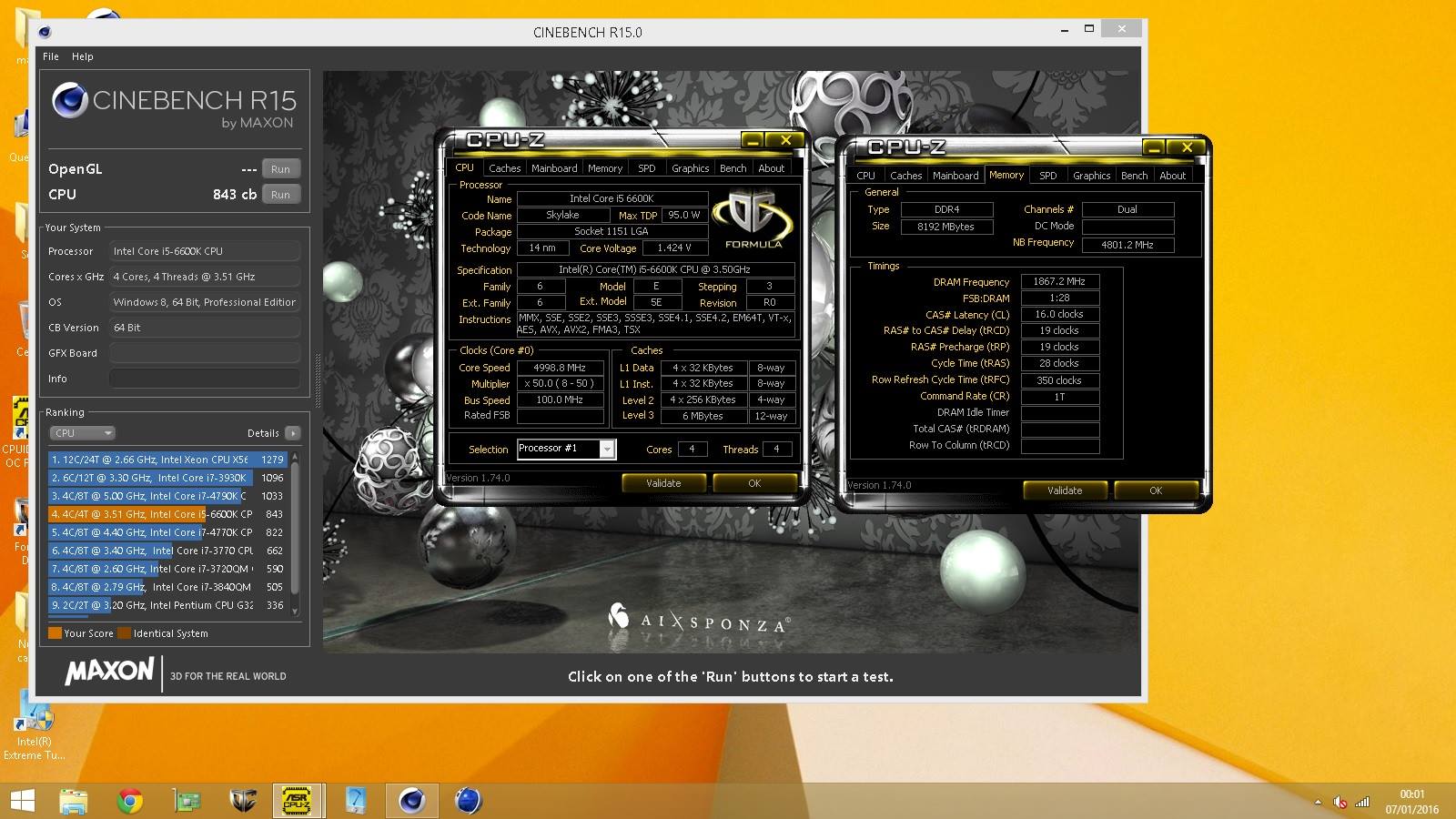Open Bench tab in left CPU-Z window
Viewport: 1456px width, 819px height.
coord(733,168)
